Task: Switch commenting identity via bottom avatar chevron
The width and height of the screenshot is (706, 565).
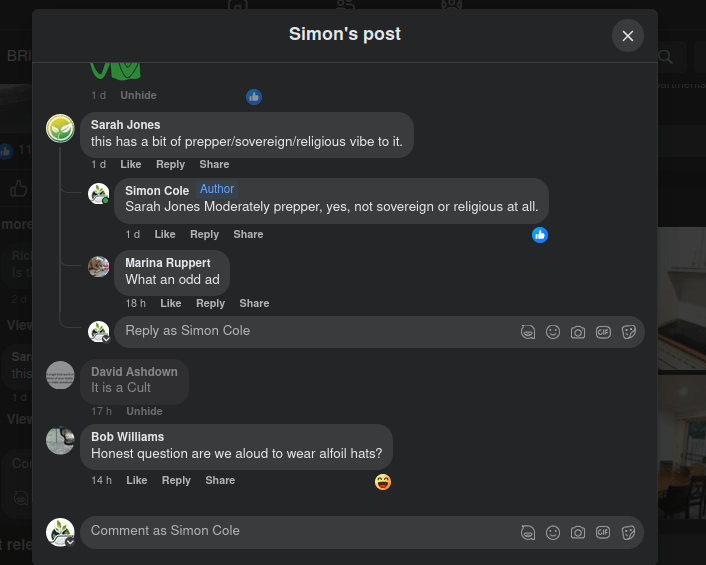Action: pyautogui.click(x=70, y=542)
